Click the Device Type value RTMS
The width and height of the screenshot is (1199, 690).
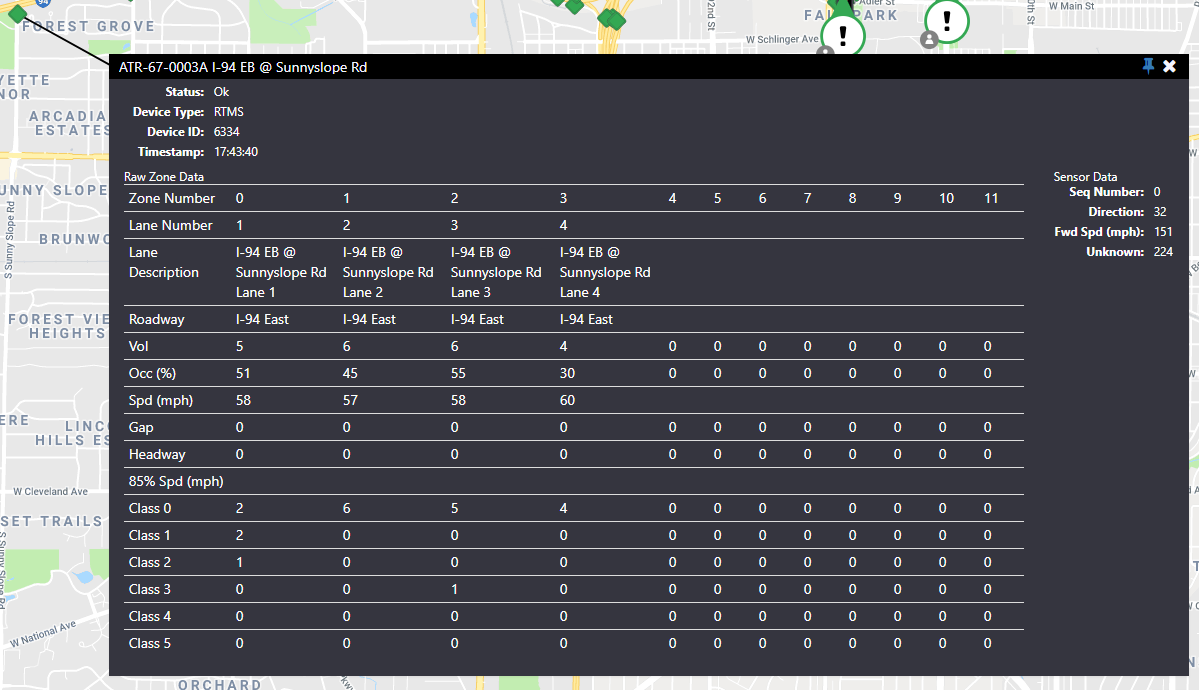point(229,112)
